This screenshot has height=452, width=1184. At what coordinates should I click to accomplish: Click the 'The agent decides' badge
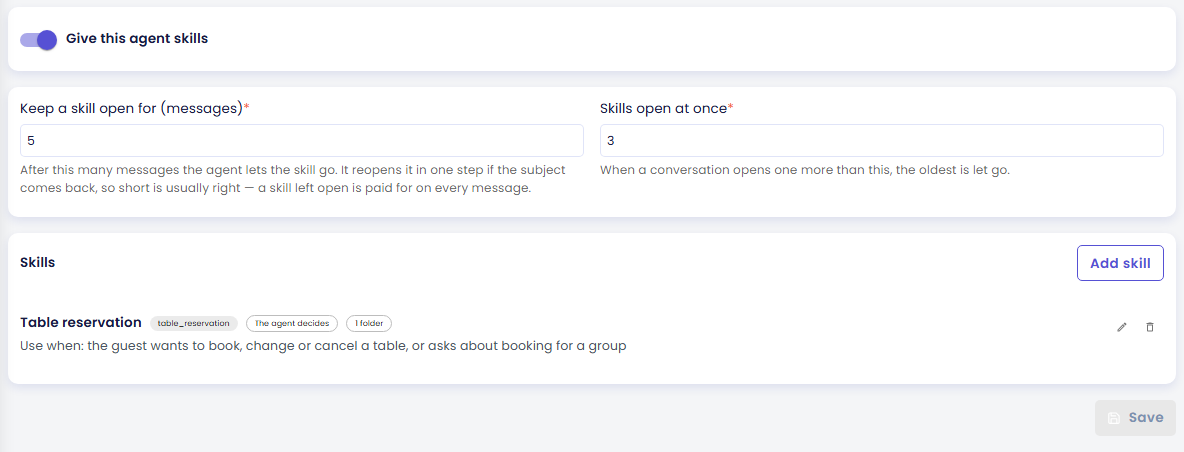291,323
